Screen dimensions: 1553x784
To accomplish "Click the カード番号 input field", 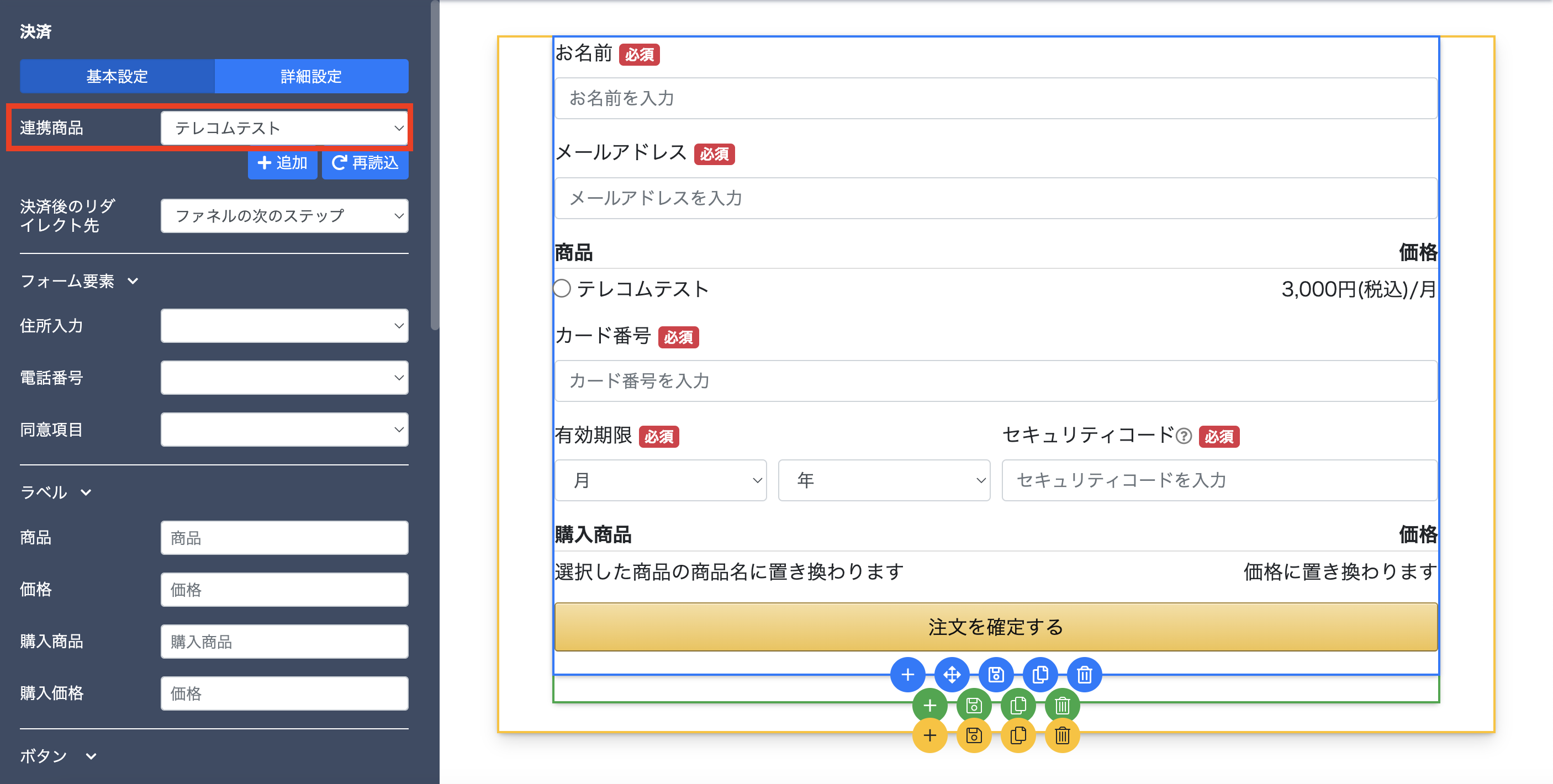I will tap(995, 381).
